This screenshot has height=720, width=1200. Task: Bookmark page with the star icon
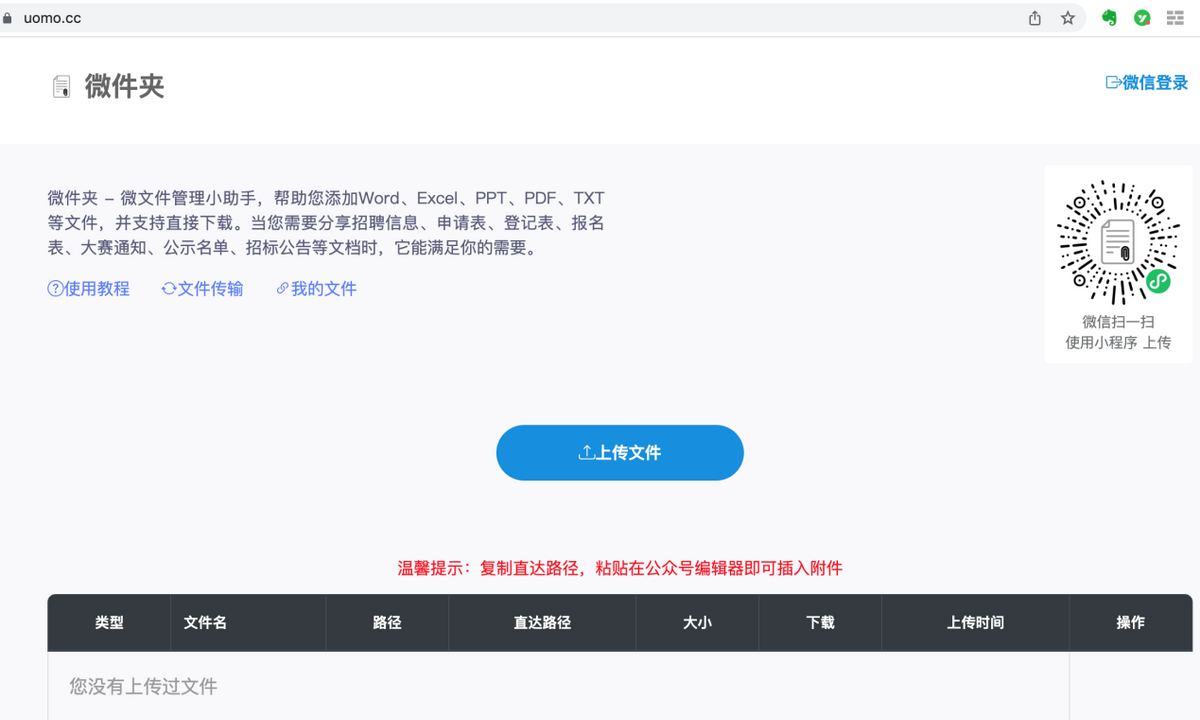[x=1068, y=18]
